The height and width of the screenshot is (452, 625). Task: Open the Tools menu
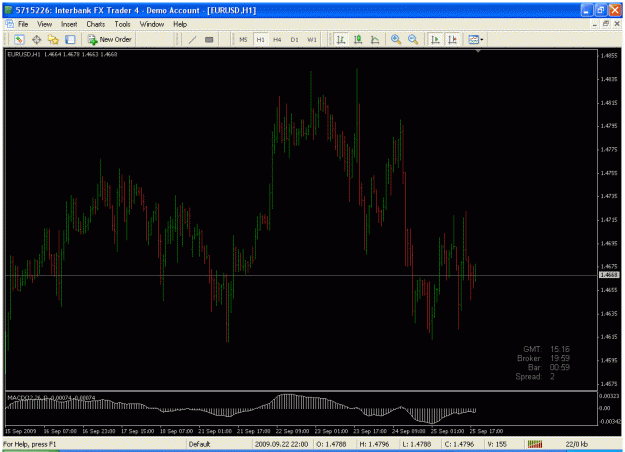click(x=122, y=24)
